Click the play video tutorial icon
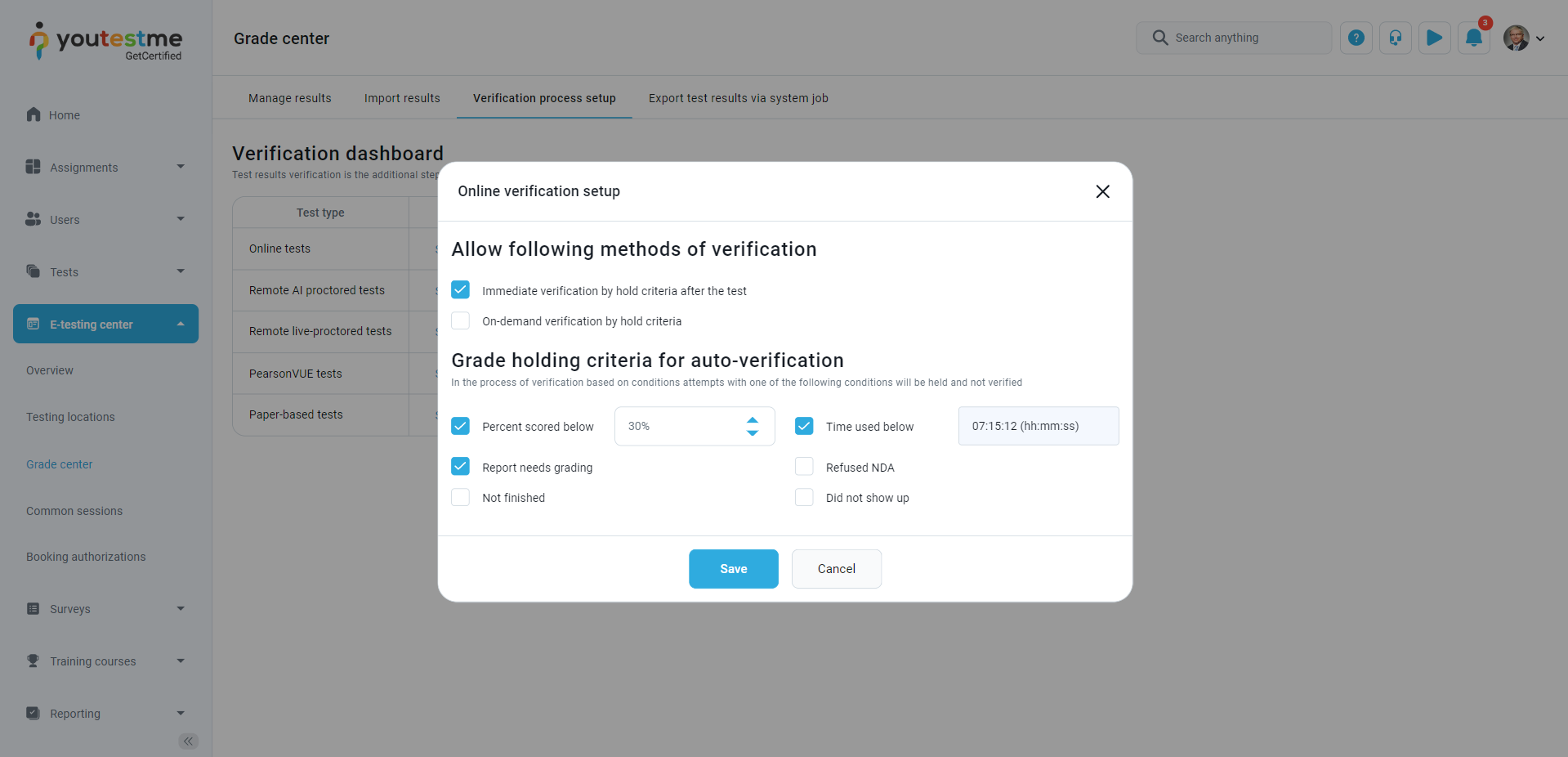Viewport: 1568px width, 757px height. pyautogui.click(x=1434, y=38)
